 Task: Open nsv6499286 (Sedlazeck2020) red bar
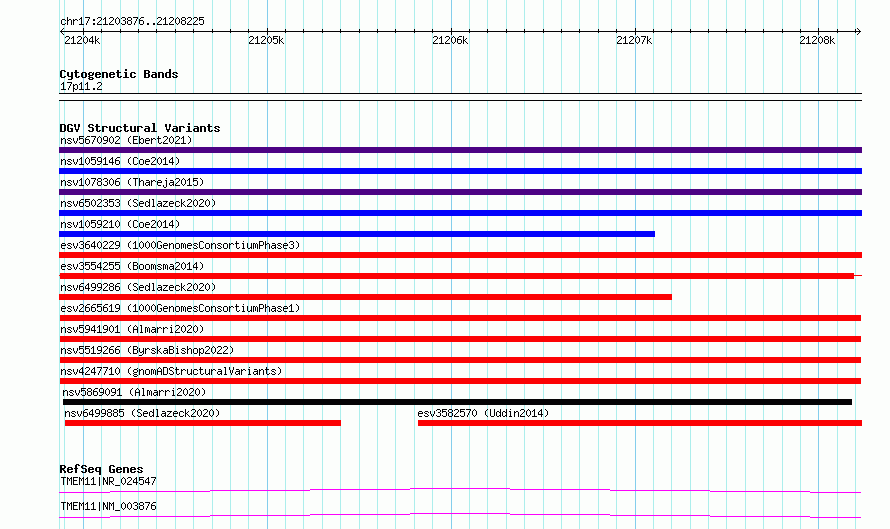point(366,297)
